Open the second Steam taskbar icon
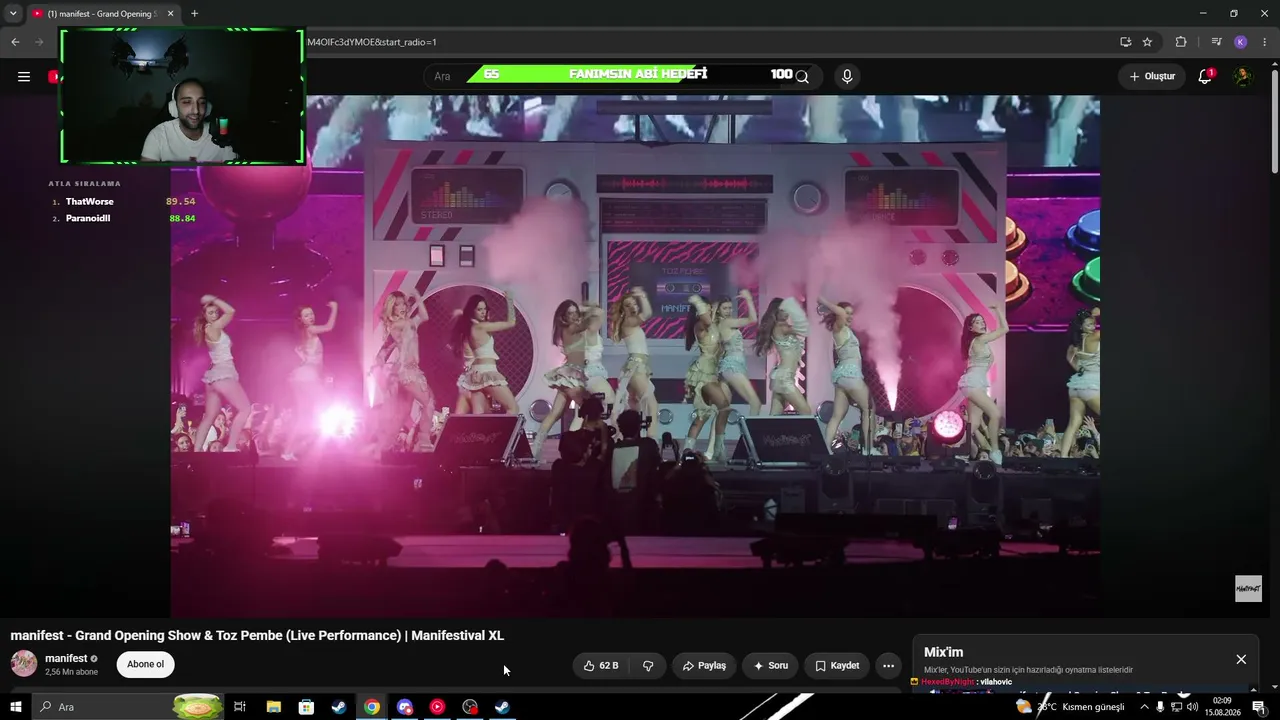The width and height of the screenshot is (1280, 720). [502, 707]
